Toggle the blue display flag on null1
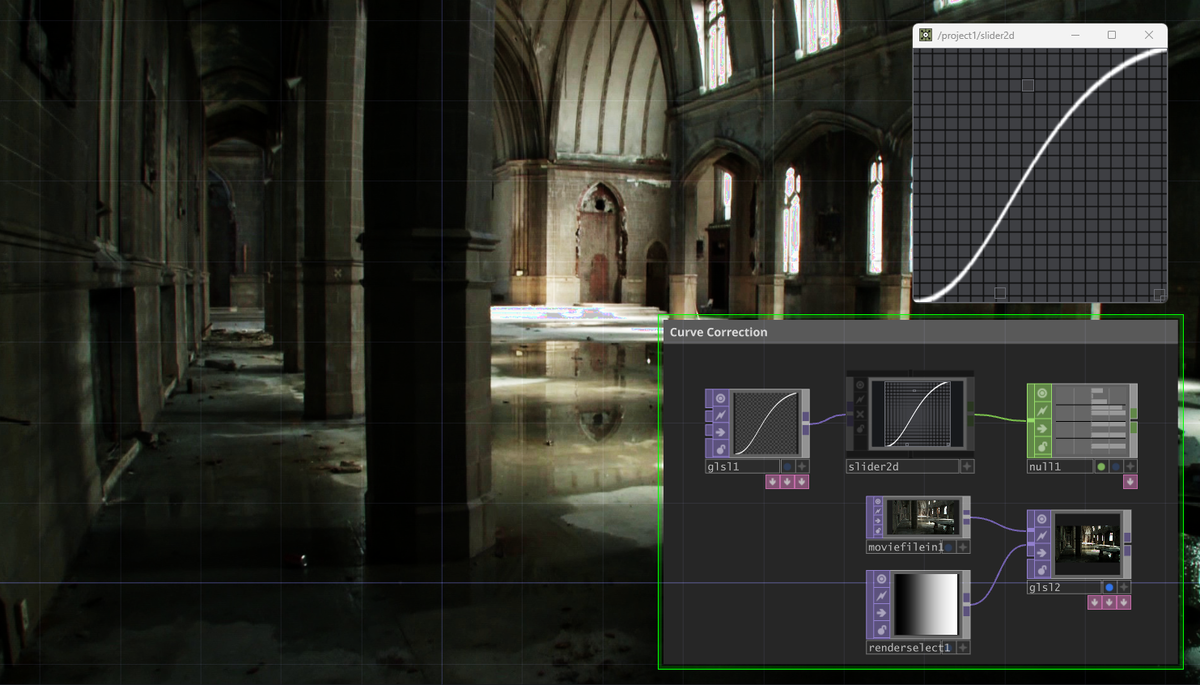 [x=1116, y=466]
